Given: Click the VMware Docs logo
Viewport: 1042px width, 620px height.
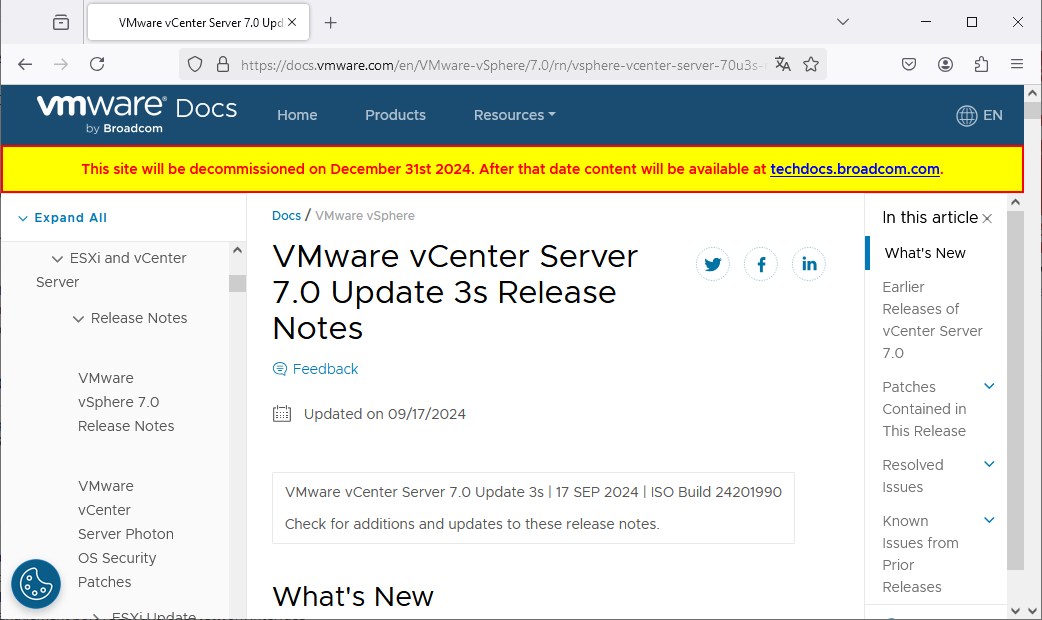Looking at the screenshot, I should (x=136, y=114).
